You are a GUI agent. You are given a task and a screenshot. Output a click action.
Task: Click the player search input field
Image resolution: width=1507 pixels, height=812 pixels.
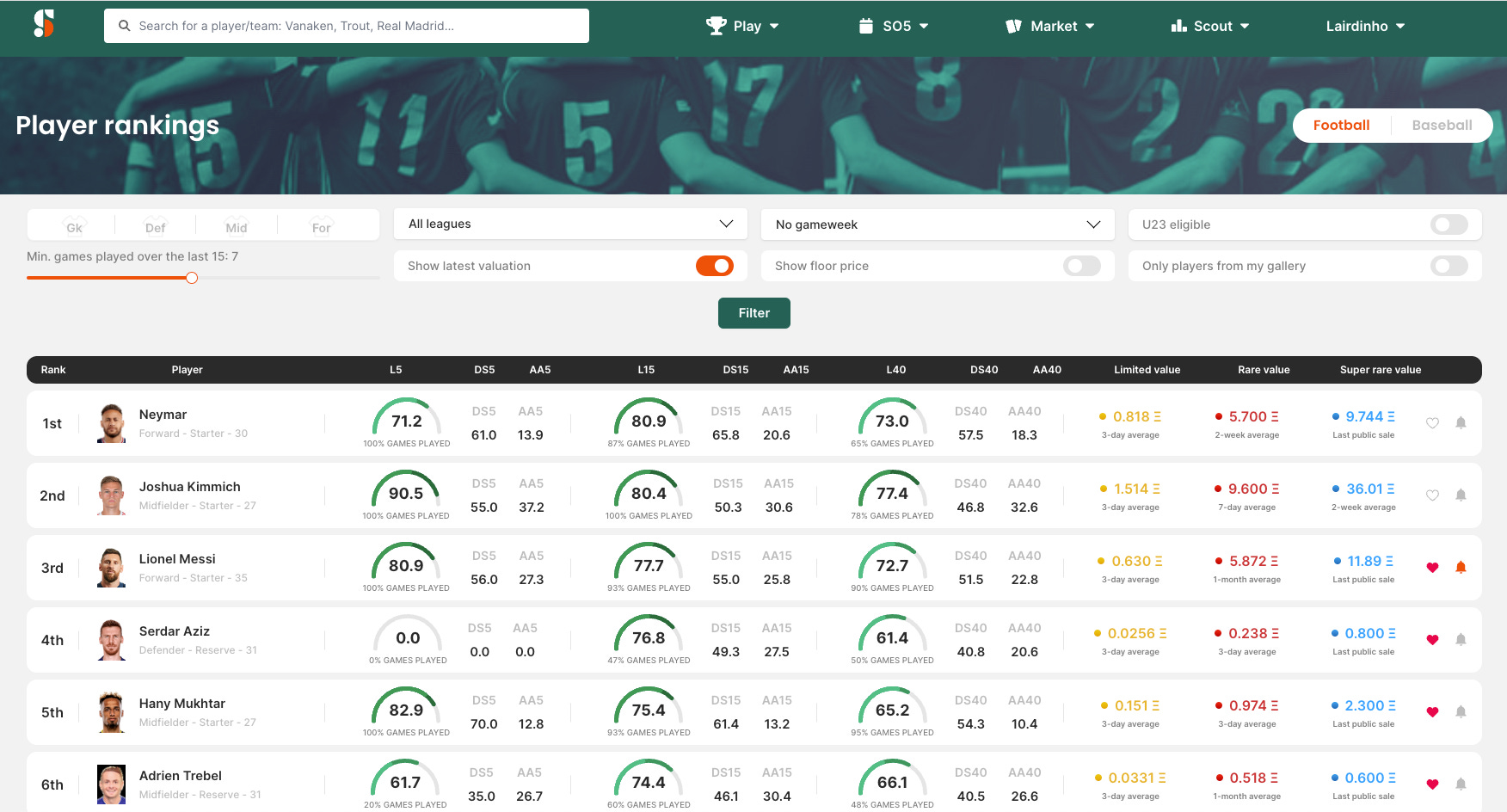coord(347,26)
